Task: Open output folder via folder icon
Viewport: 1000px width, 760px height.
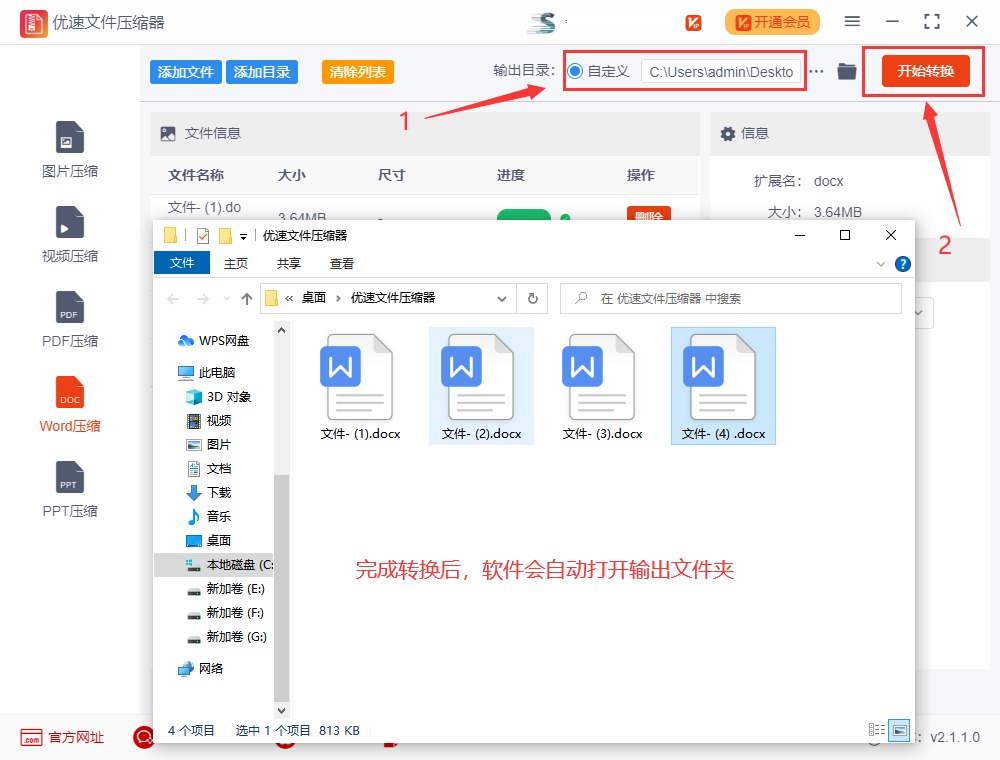Action: coord(847,71)
